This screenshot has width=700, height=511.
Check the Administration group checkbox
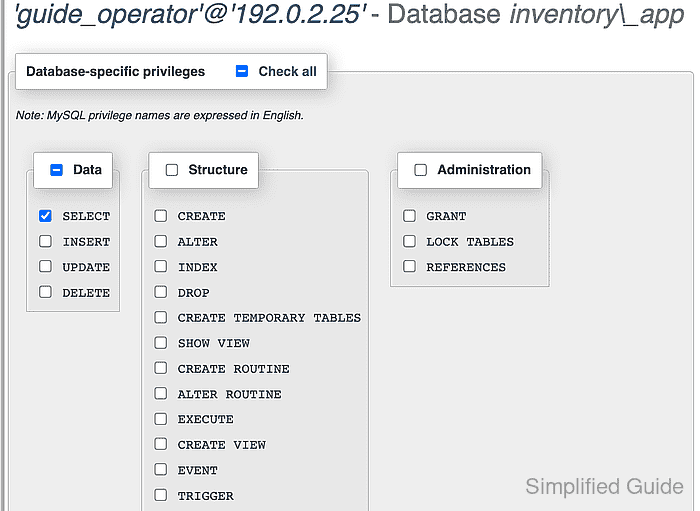point(421,170)
